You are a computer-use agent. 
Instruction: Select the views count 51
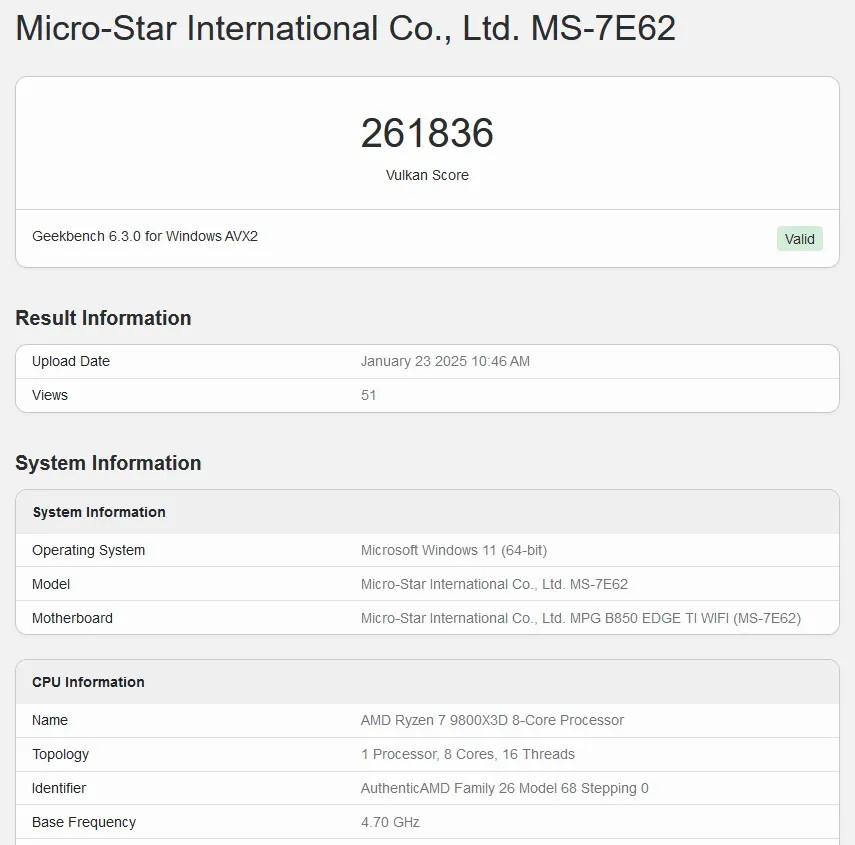[369, 395]
